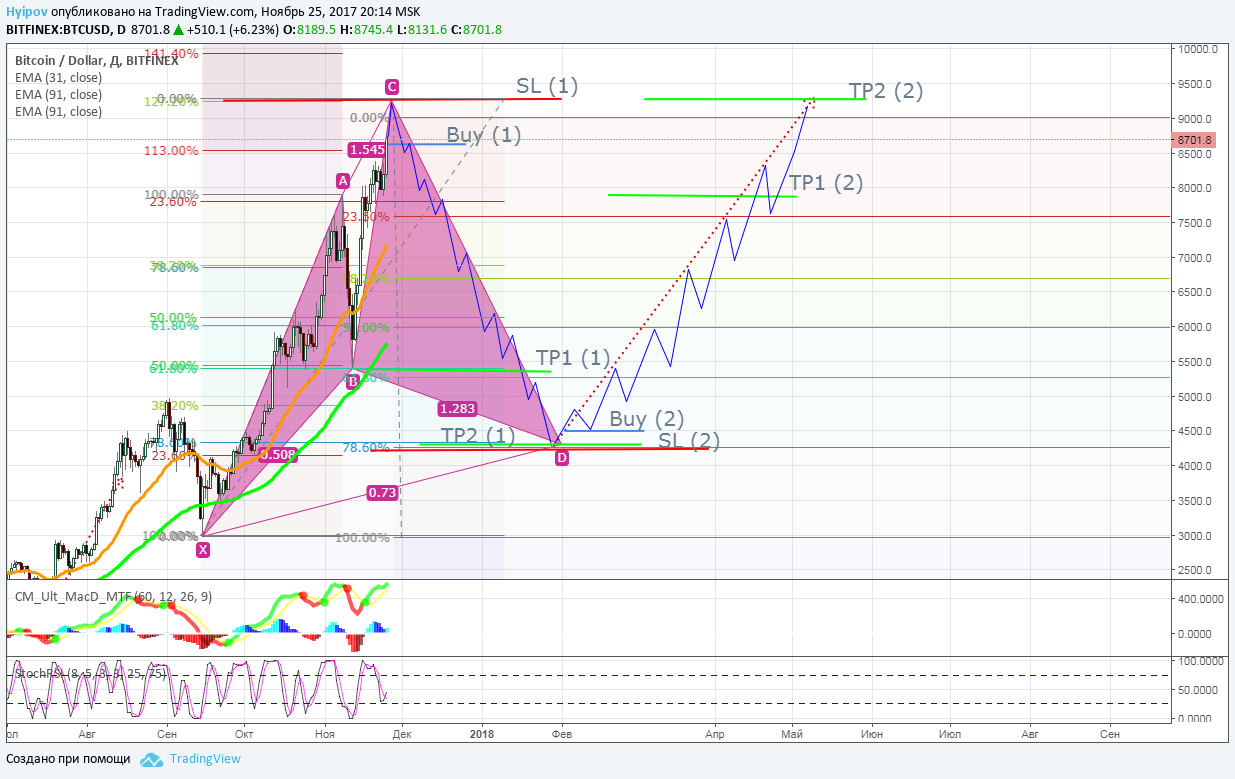Screen dimensions: 1235x779
Task: Open the Hyipov author profile link
Action: [x=26, y=13]
